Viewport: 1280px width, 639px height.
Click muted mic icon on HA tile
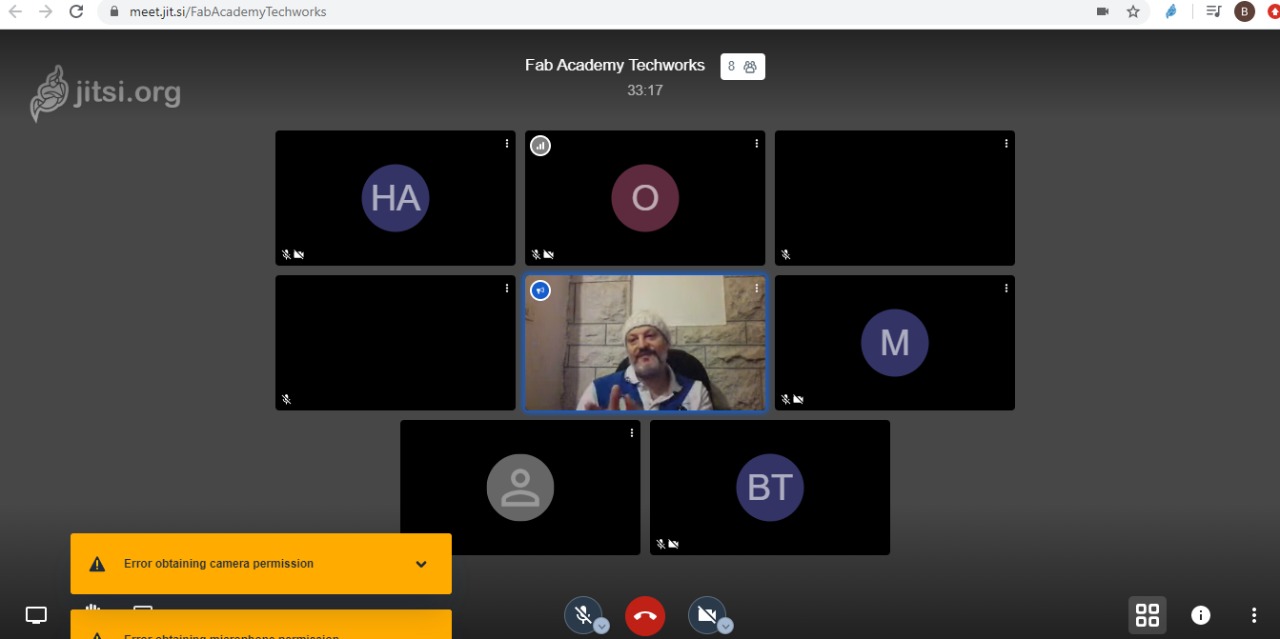click(286, 255)
